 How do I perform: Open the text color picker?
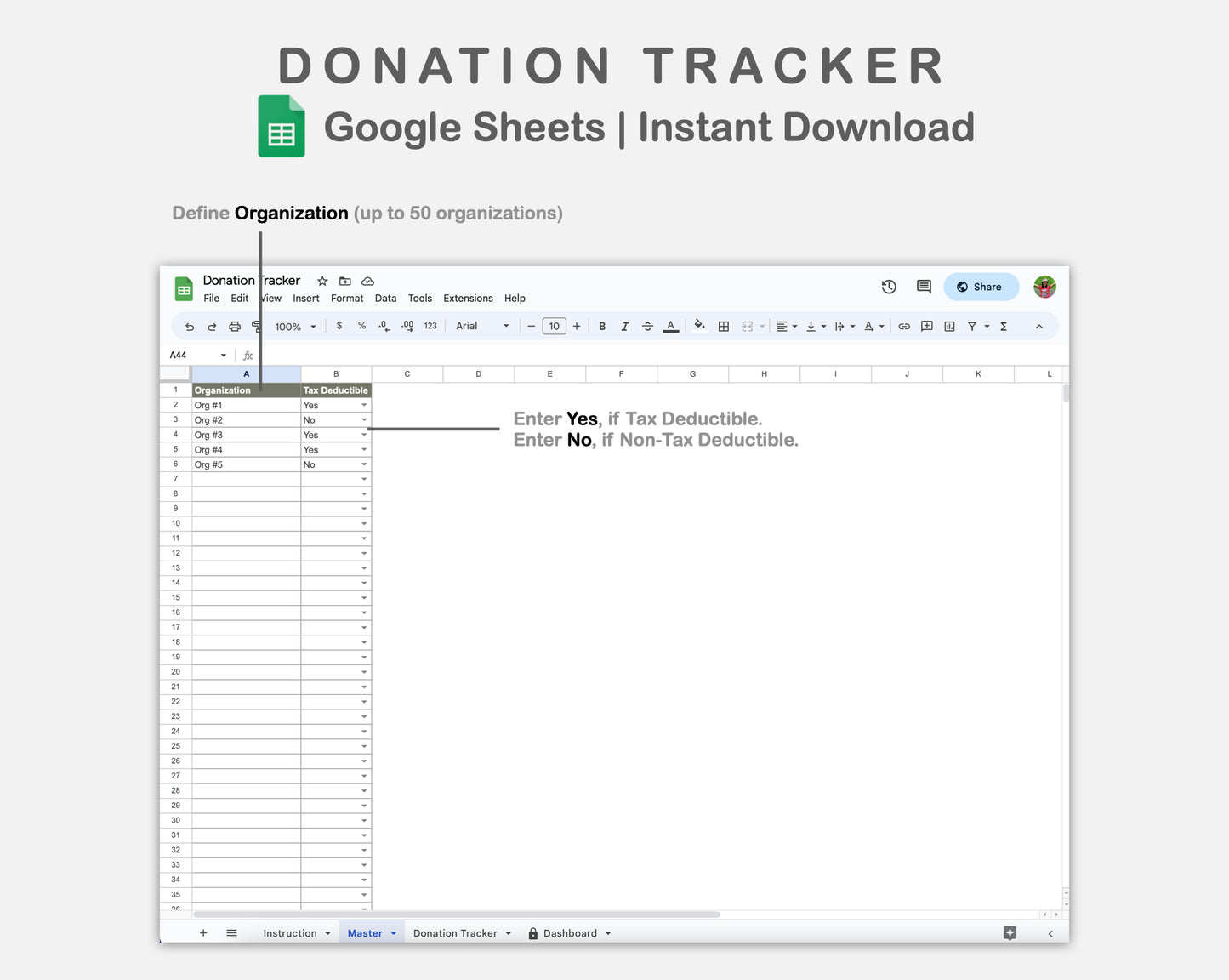(670, 326)
